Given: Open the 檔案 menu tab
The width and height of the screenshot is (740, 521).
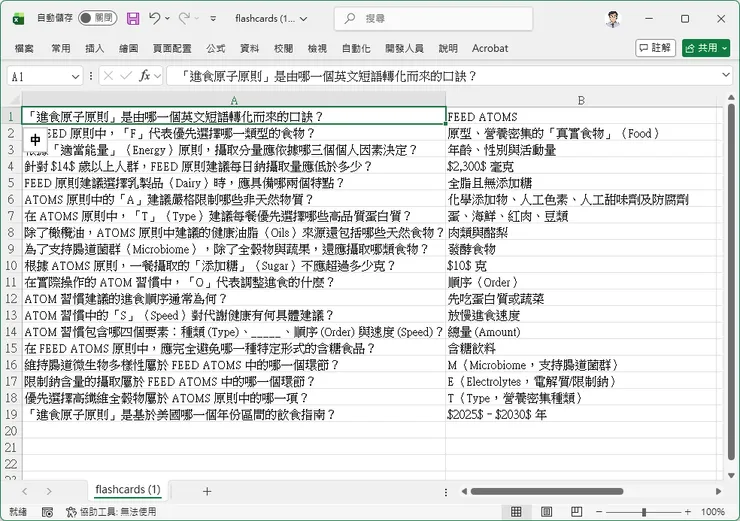Looking at the screenshot, I should (24, 48).
